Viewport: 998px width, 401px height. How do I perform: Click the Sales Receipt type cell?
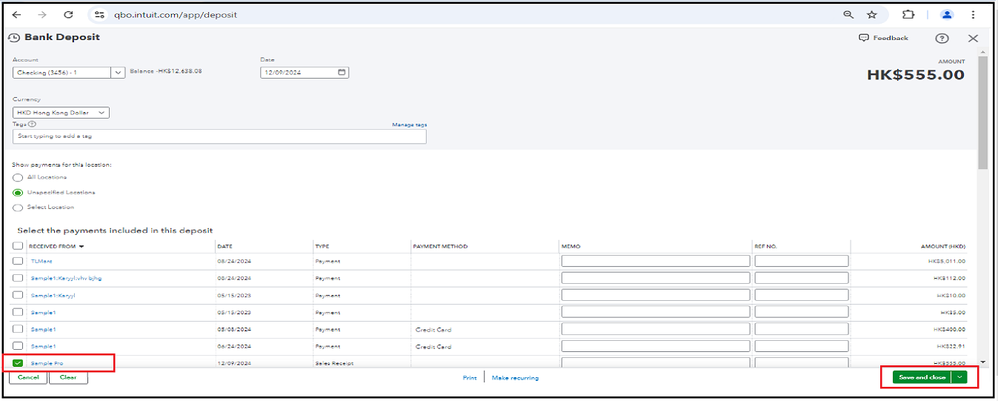(332, 363)
